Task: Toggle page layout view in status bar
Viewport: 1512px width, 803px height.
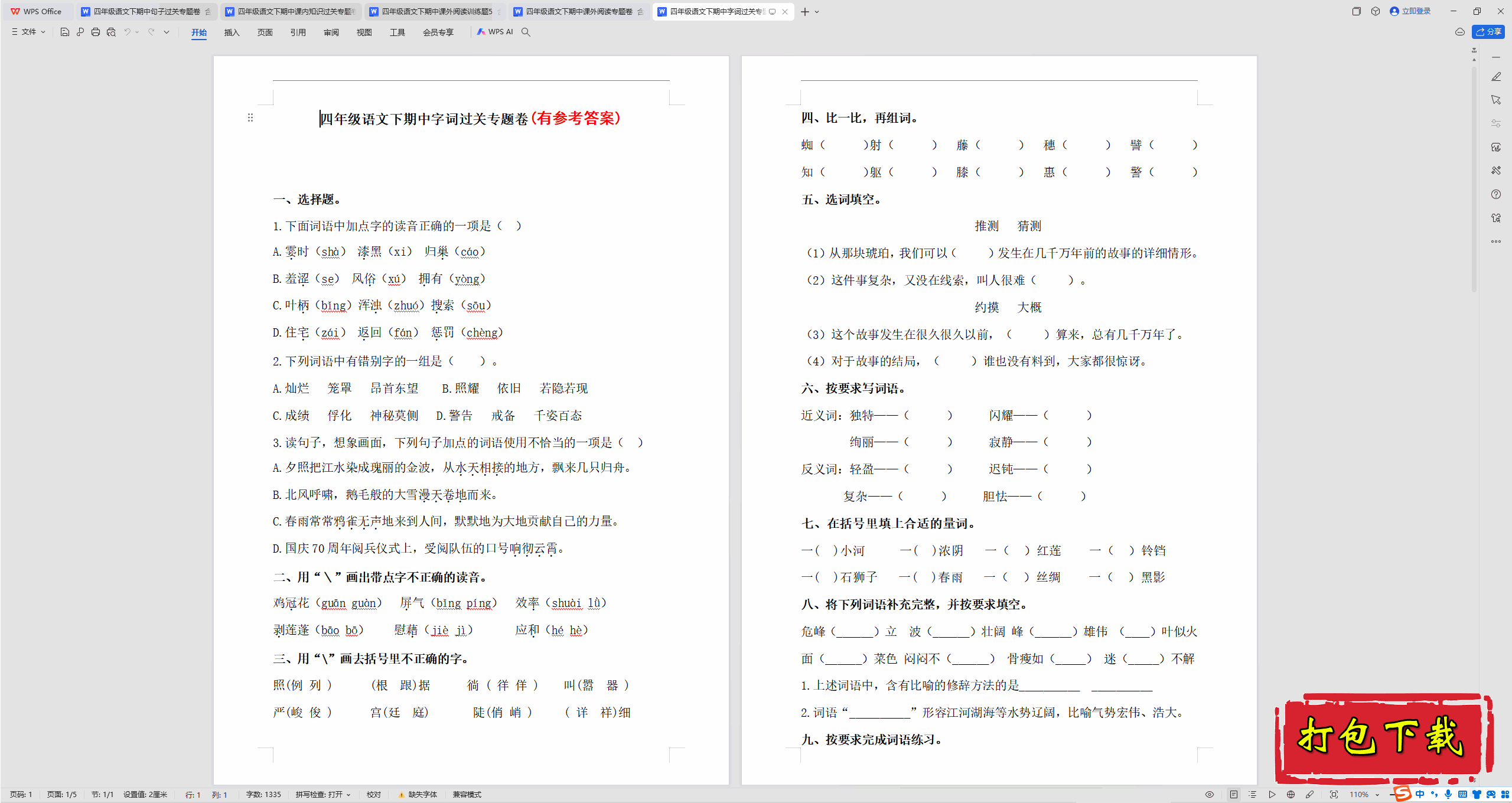Action: point(1233,795)
